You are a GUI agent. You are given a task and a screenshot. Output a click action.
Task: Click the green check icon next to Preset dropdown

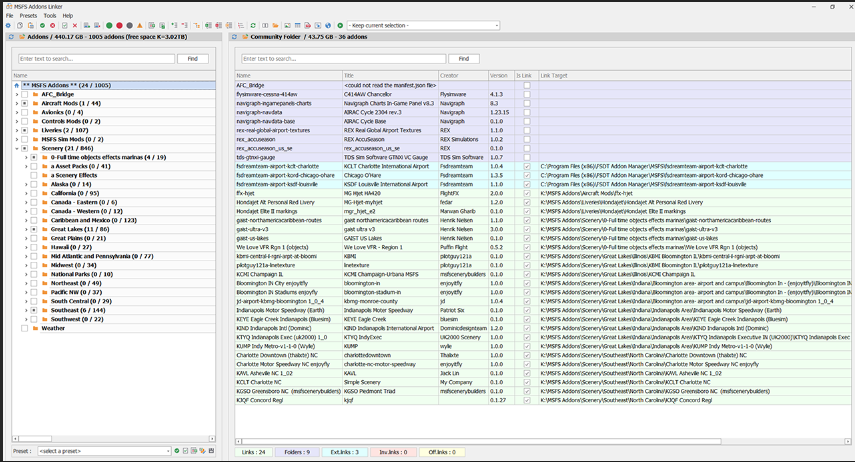click(177, 451)
